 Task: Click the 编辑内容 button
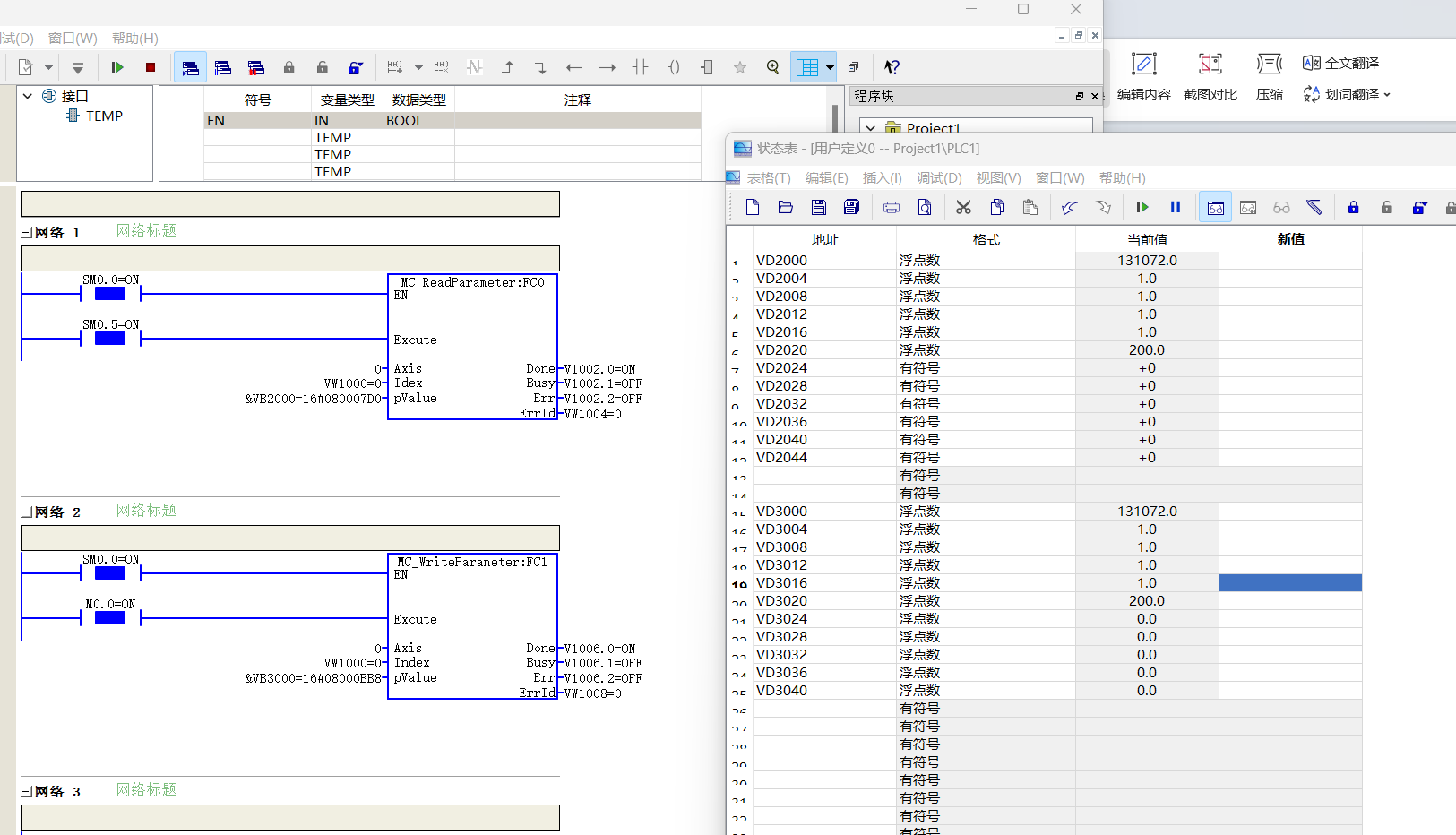1144,75
